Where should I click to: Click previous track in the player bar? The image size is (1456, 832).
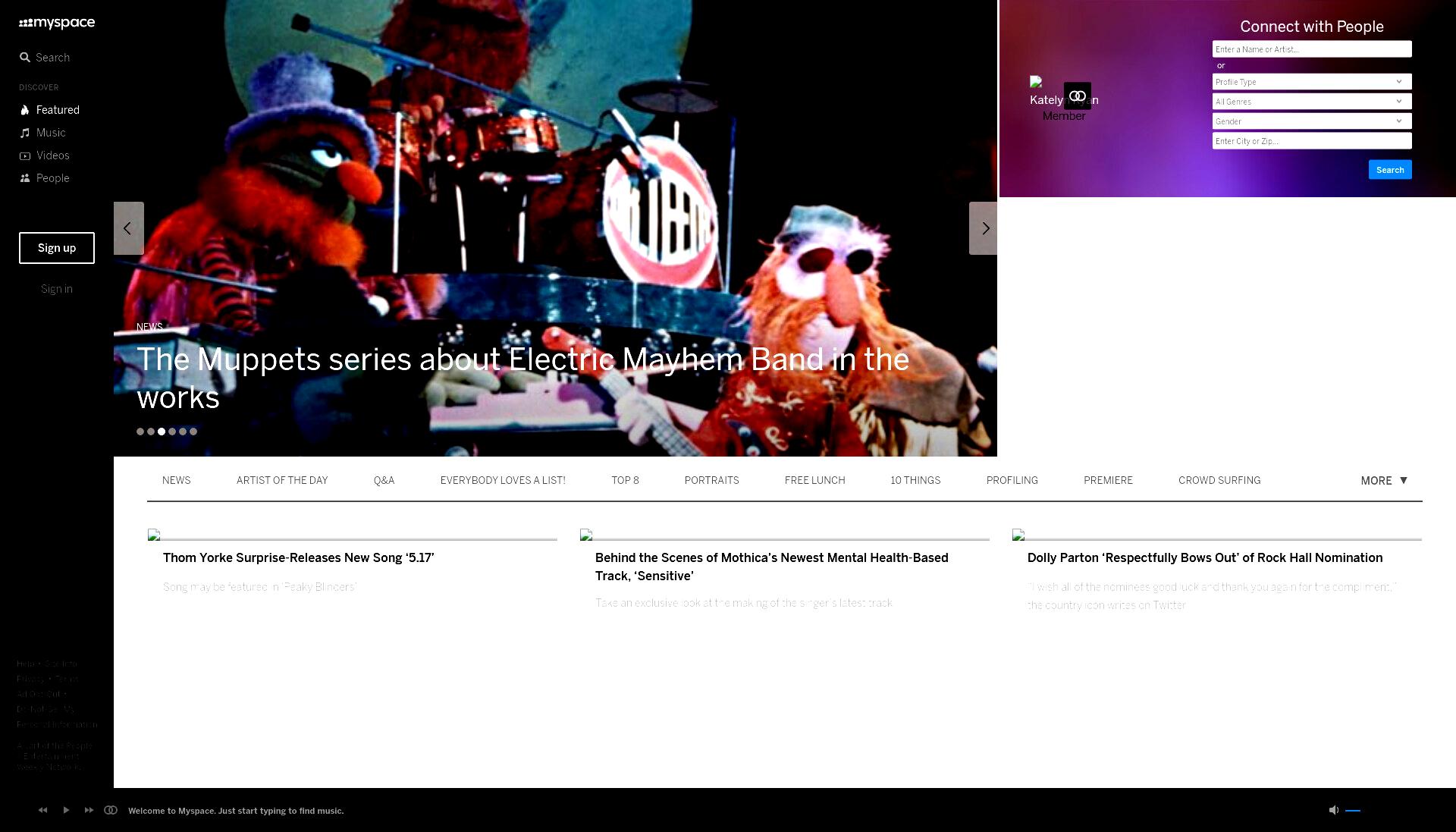click(x=43, y=810)
